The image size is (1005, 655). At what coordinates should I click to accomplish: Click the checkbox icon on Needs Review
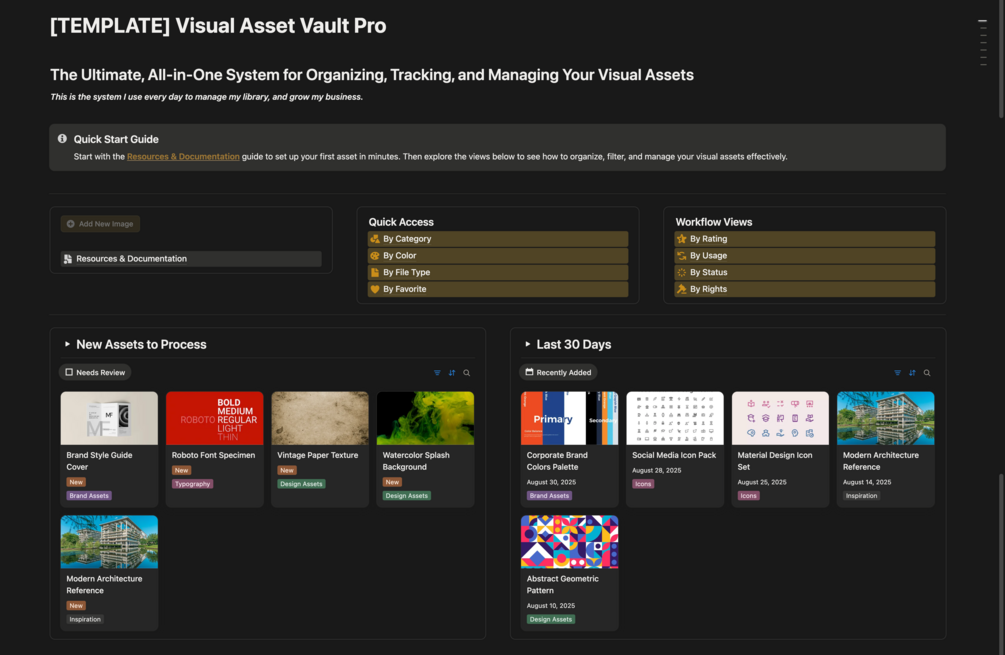69,372
